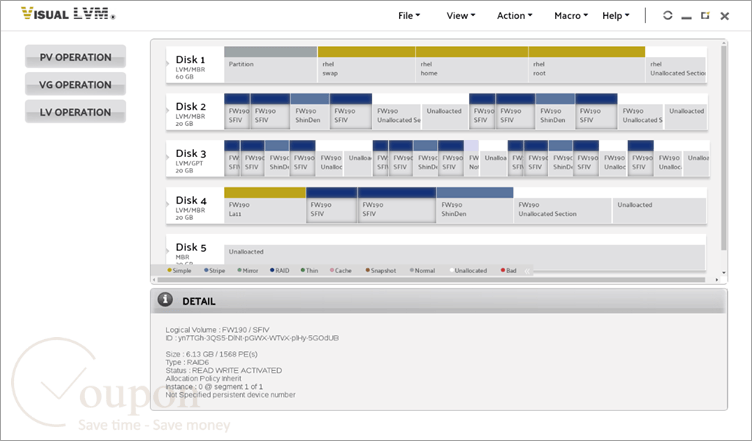
Task: Click the vertical scrollbar of disk list
Action: 724,148
